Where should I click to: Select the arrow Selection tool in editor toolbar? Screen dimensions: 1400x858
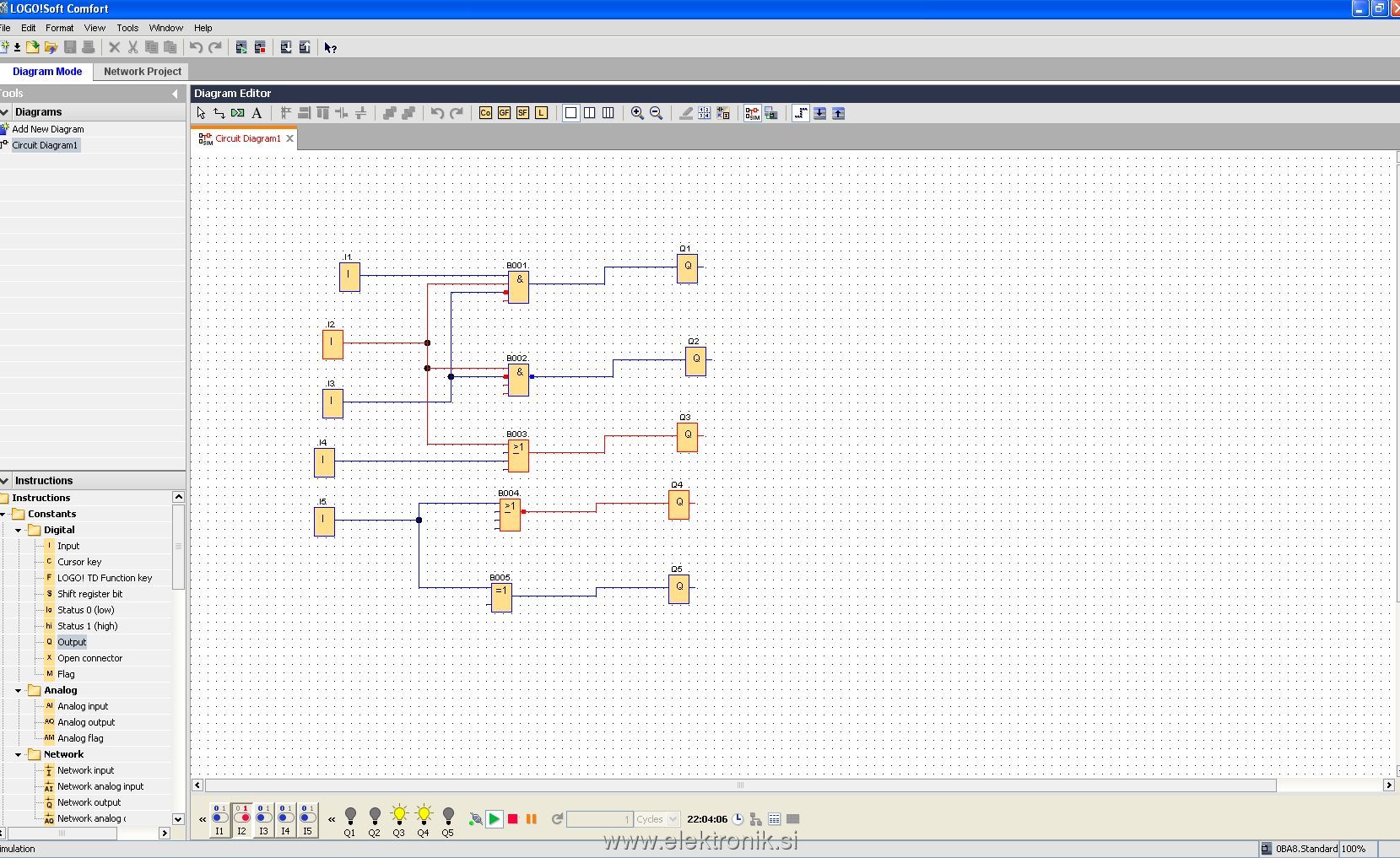click(x=201, y=113)
